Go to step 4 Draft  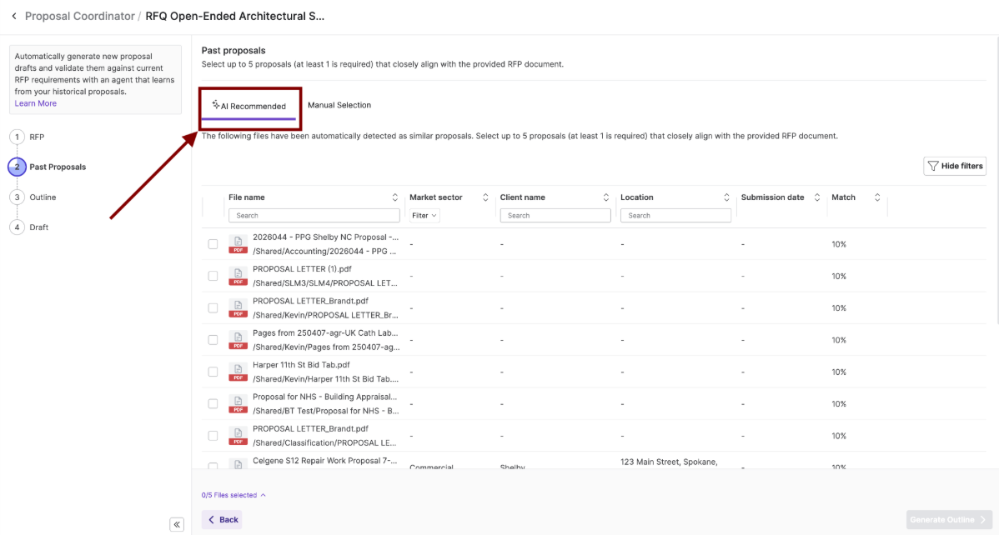pyautogui.click(x=29, y=227)
